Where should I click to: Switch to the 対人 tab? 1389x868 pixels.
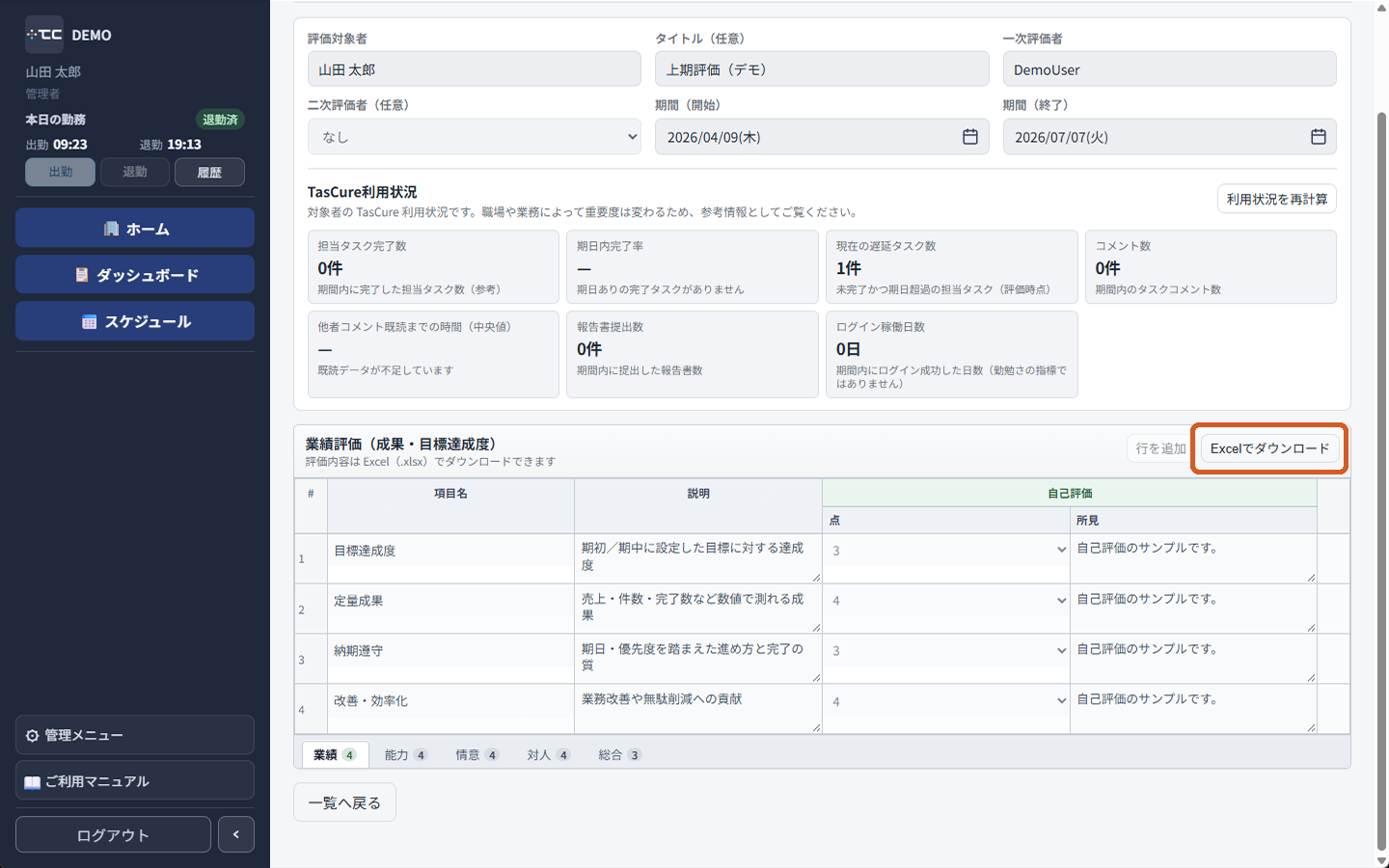pos(548,754)
